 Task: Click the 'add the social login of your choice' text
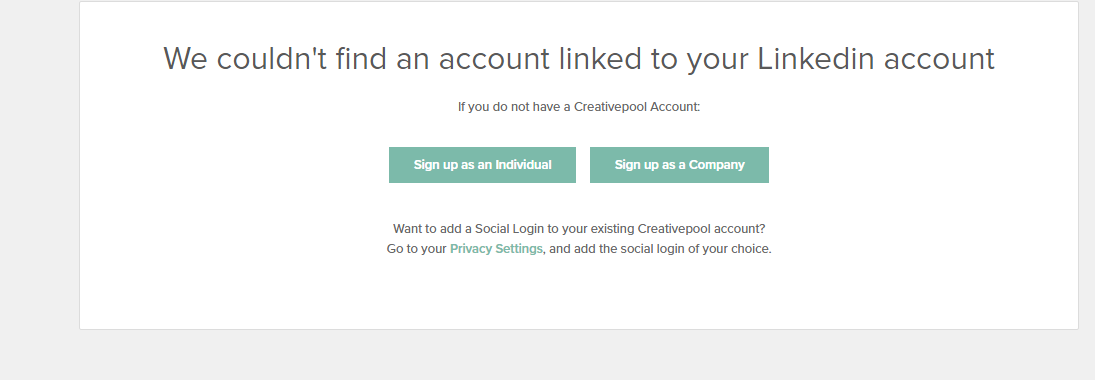(x=661, y=249)
